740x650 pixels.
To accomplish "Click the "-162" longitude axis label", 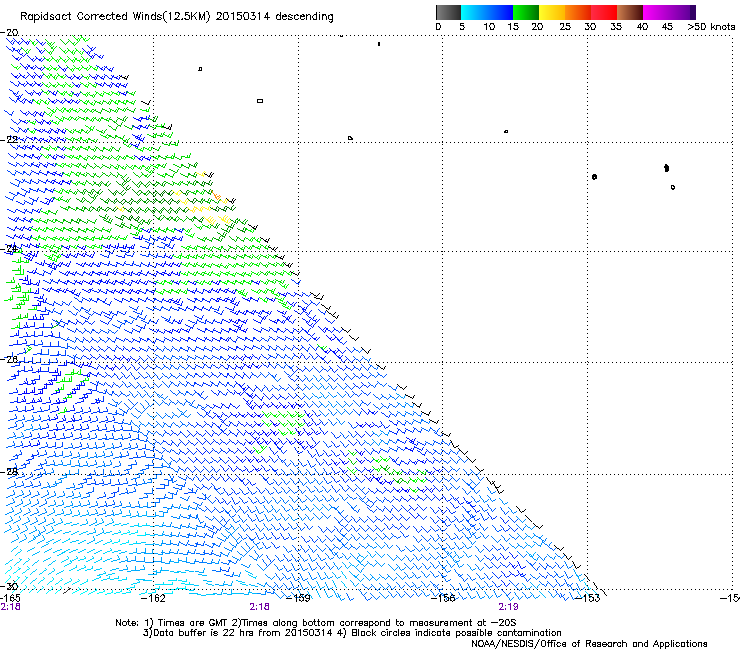I will coord(153,598).
